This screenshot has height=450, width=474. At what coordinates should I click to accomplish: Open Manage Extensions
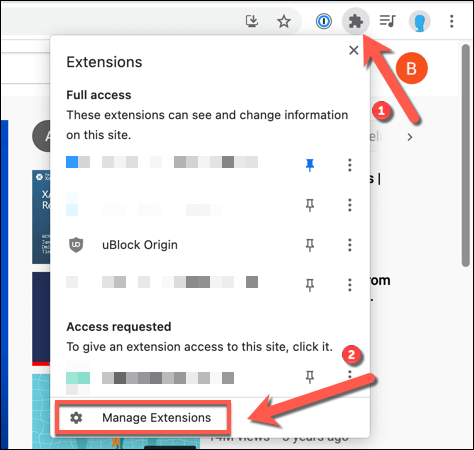pyautogui.click(x=143, y=418)
